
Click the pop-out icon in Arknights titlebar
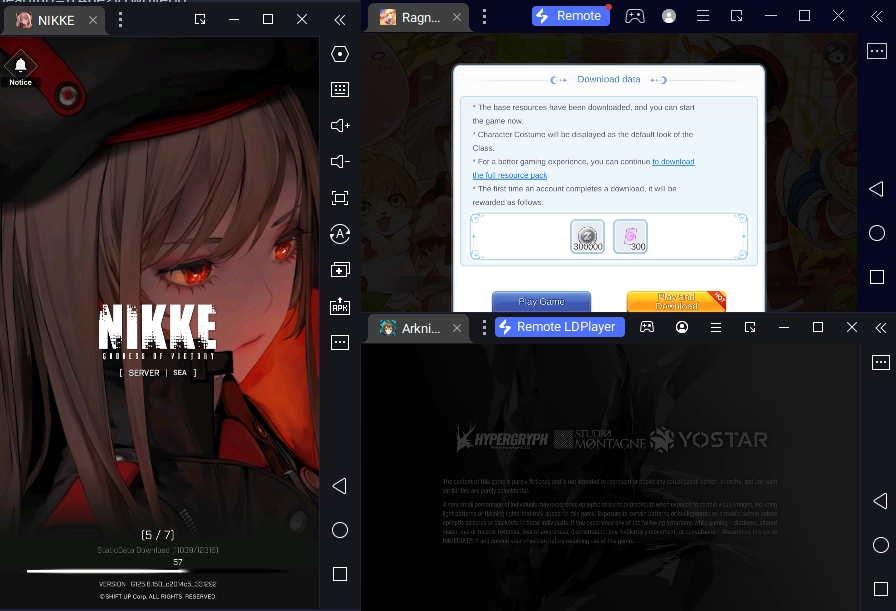(750, 327)
